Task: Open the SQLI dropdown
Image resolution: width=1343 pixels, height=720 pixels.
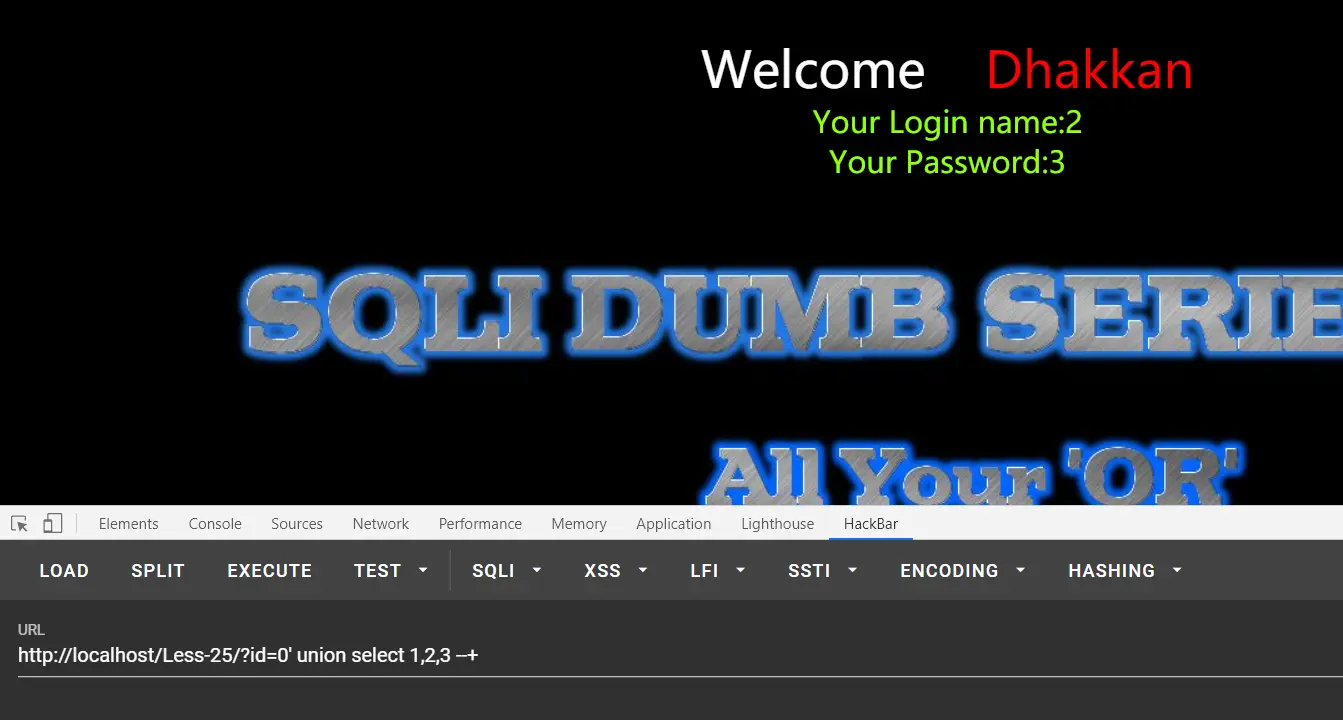Action: 506,570
